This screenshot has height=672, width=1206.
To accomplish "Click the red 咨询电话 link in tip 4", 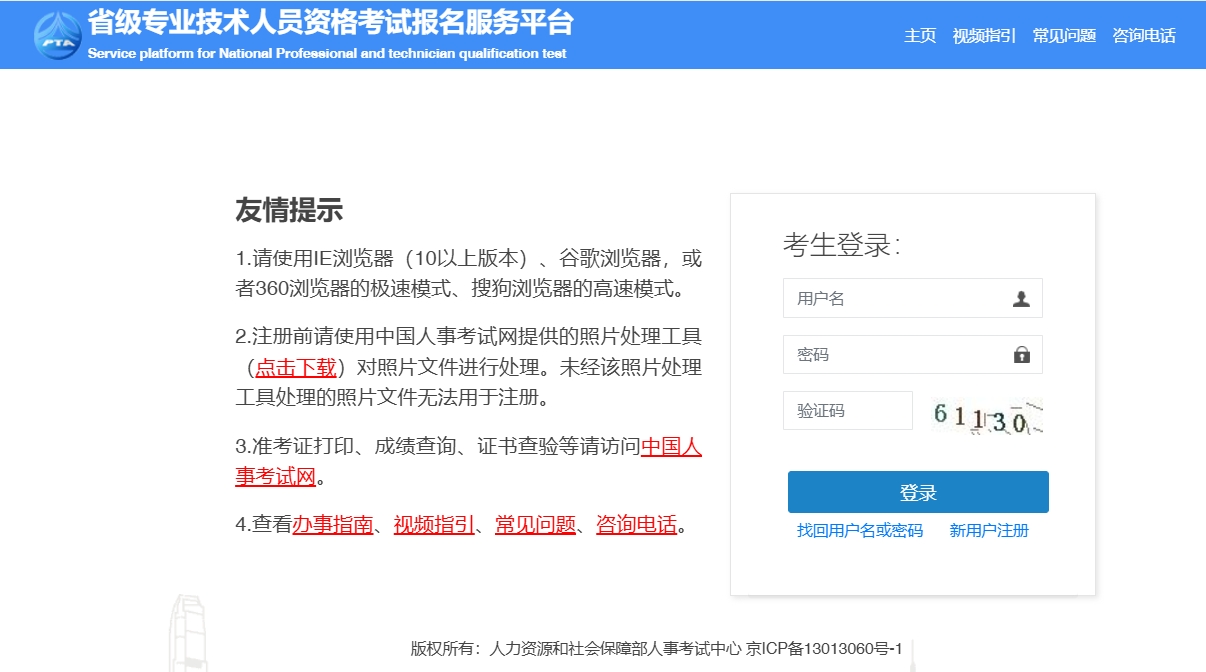I will pos(636,524).
